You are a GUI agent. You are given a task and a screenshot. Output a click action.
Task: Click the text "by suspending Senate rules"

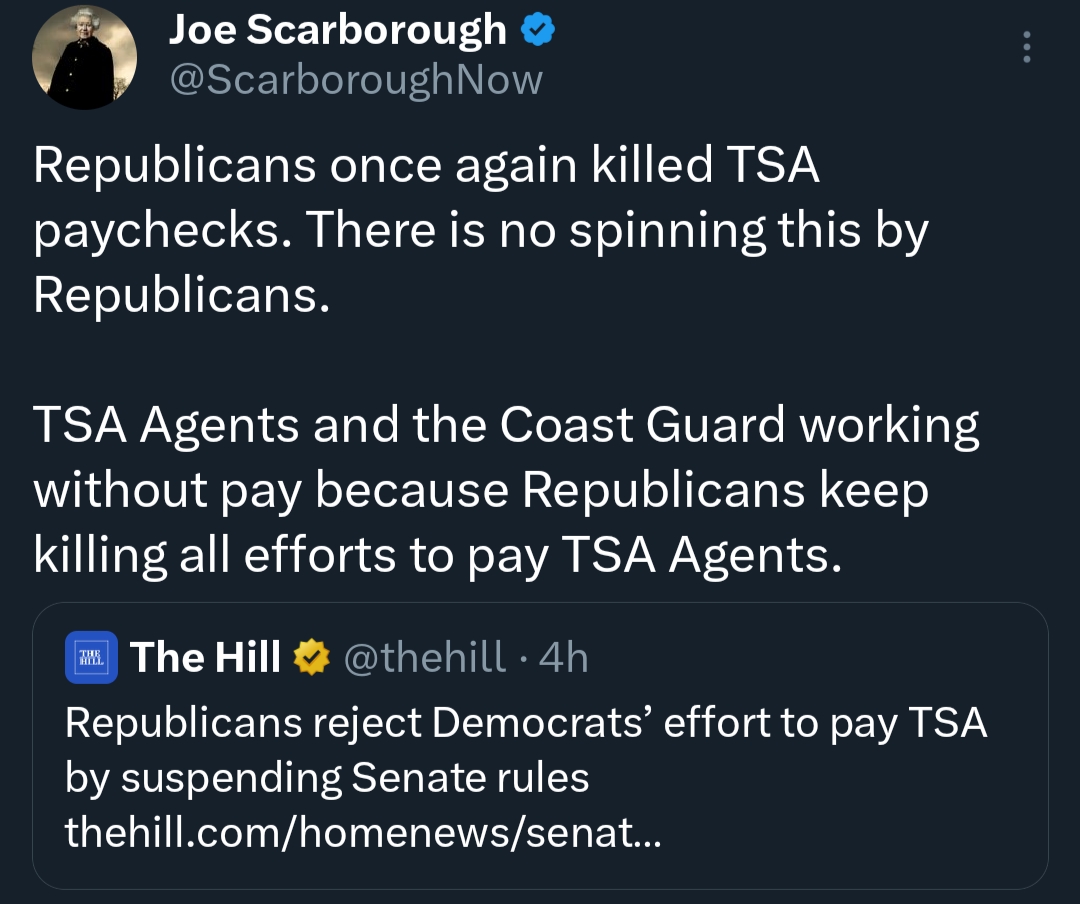click(327, 777)
